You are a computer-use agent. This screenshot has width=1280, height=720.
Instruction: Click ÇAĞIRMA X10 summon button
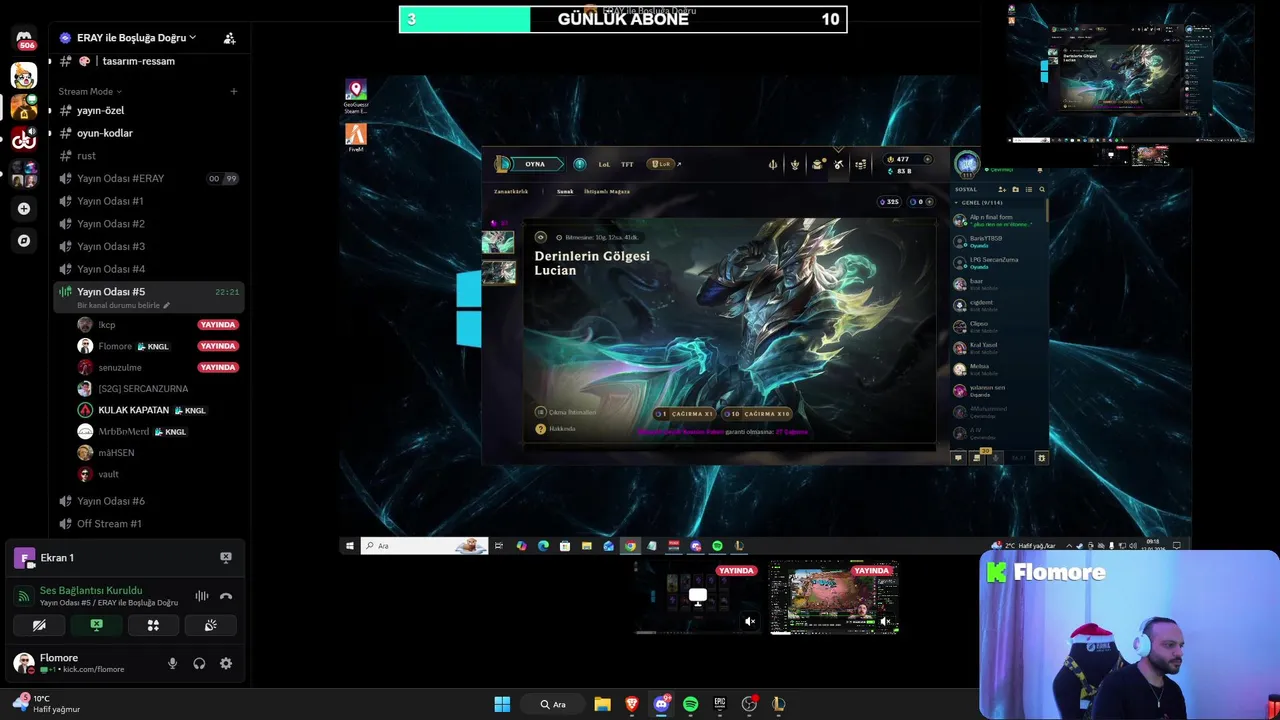coord(759,413)
